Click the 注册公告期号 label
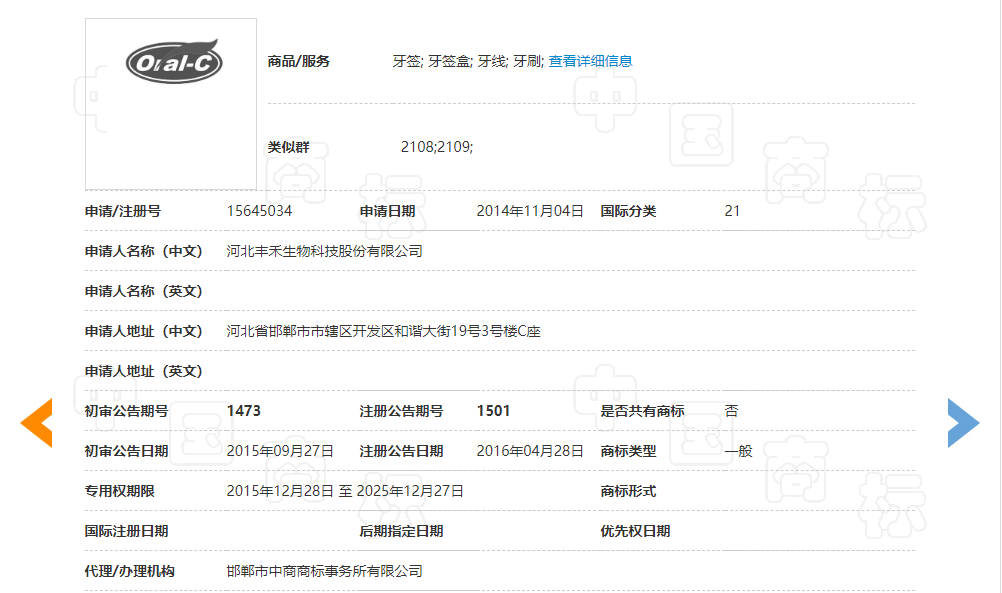Screen dimensions: 1002x593 [401, 411]
